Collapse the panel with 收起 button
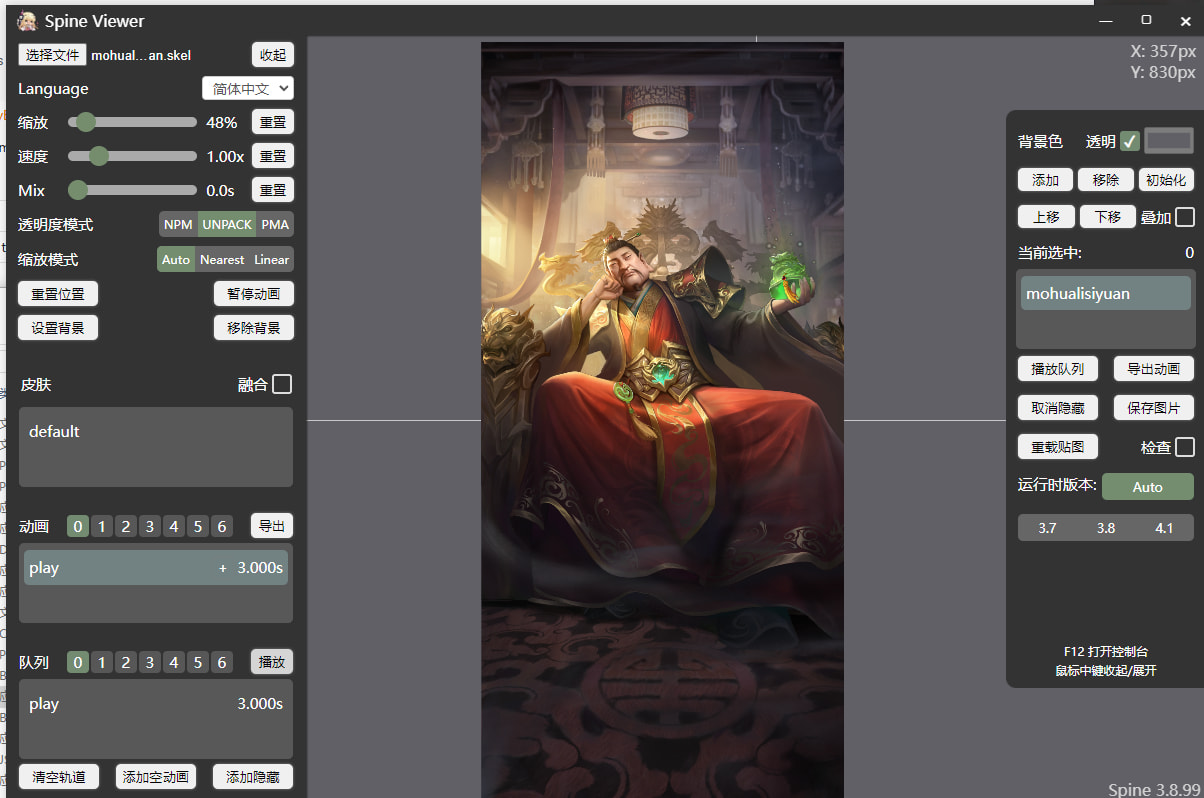The height and width of the screenshot is (798, 1204). pyautogui.click(x=272, y=55)
